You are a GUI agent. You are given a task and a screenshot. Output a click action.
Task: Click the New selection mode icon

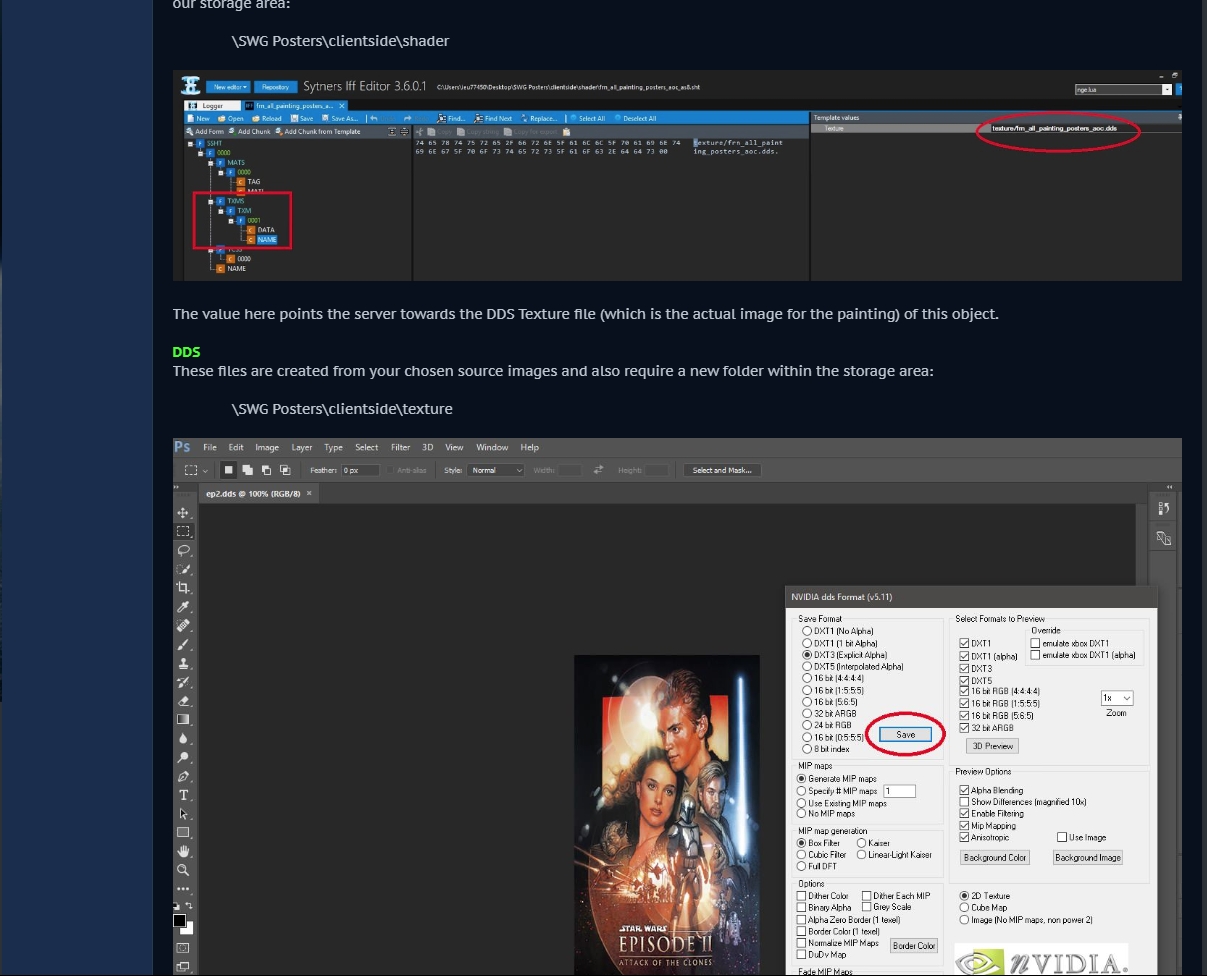pos(229,470)
